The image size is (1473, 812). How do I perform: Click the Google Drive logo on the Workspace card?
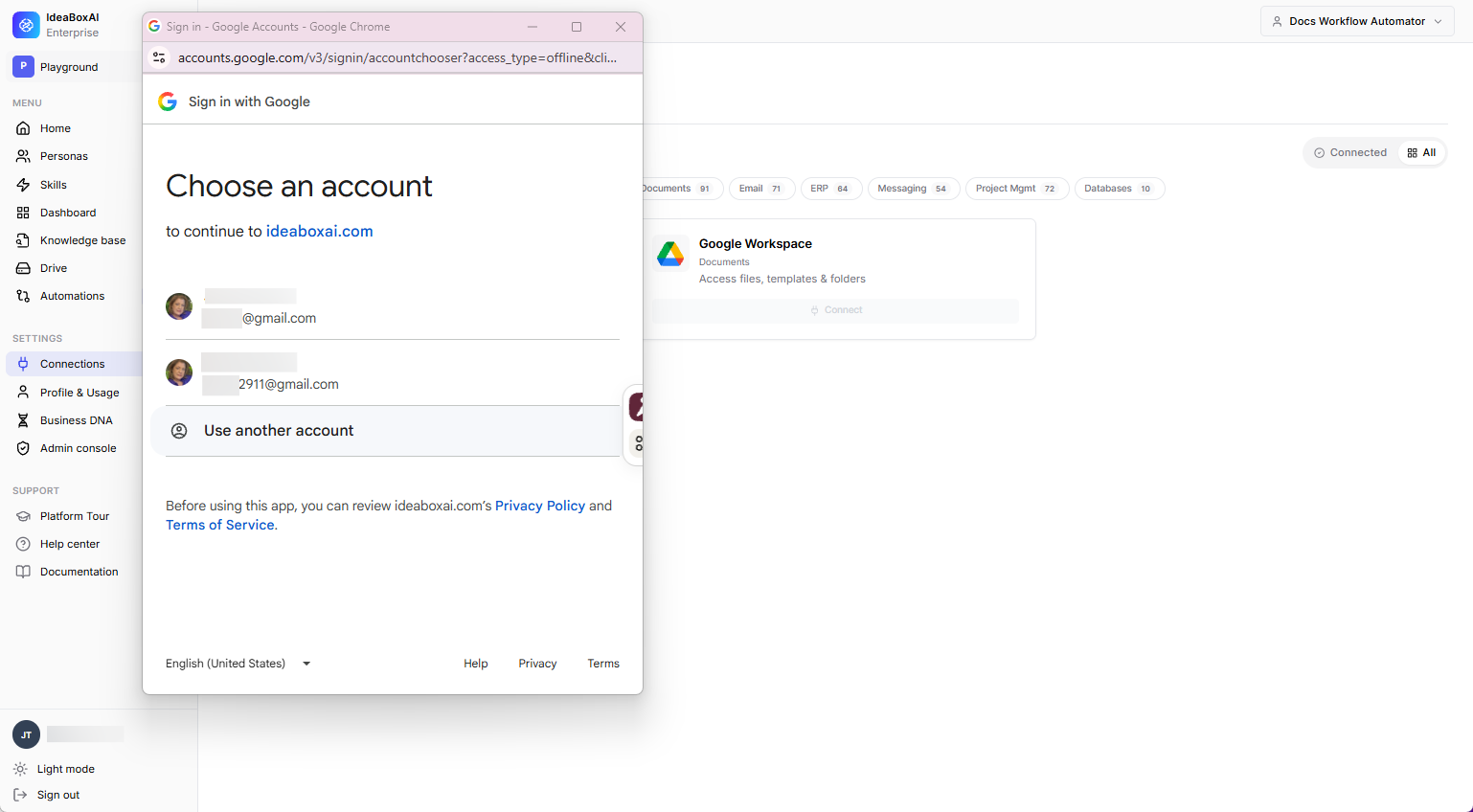[670, 254]
